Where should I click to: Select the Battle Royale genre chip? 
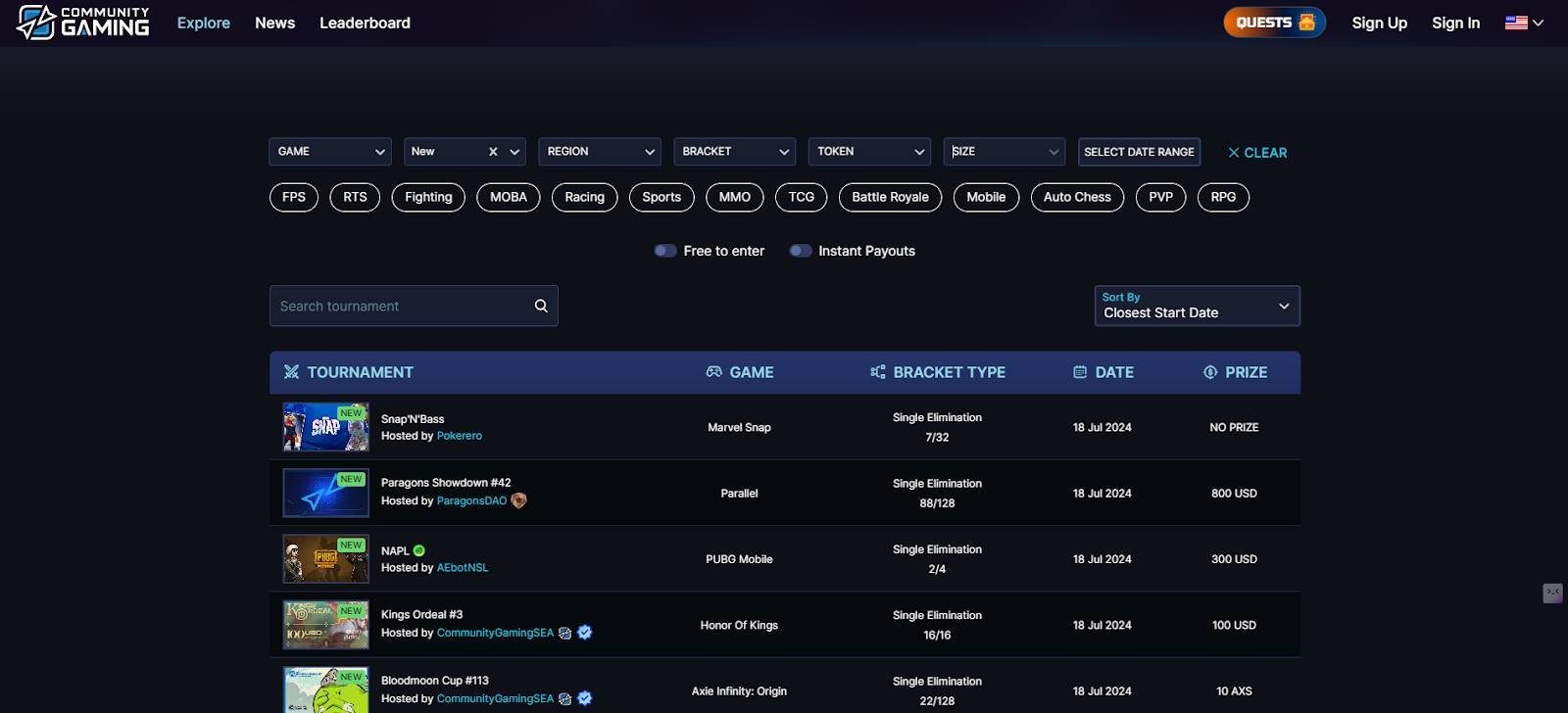891,197
